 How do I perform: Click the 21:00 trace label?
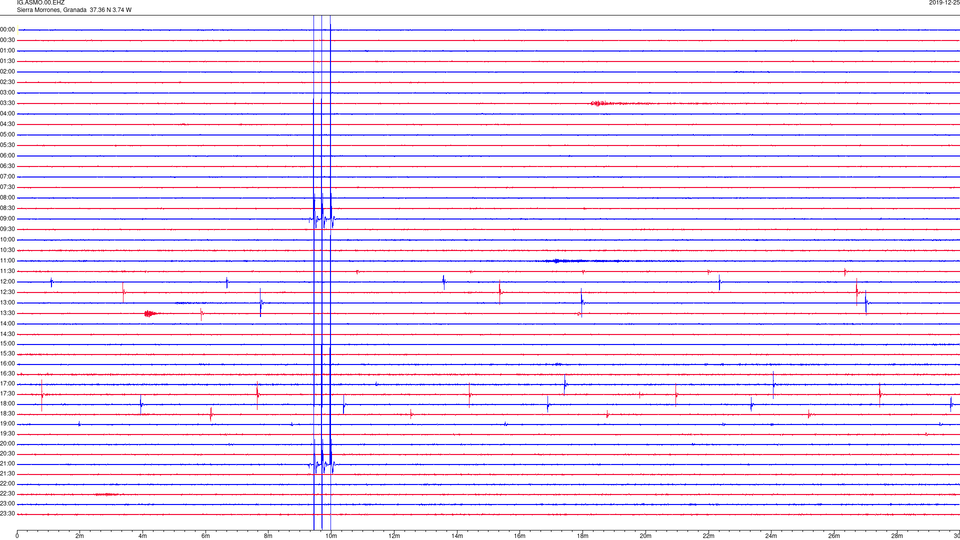pyautogui.click(x=7, y=464)
